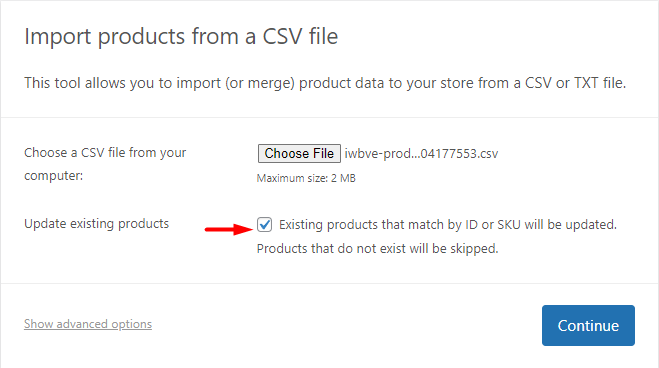Click the Choose File button
Viewport: 659px width, 368px height.
pyautogui.click(x=299, y=153)
